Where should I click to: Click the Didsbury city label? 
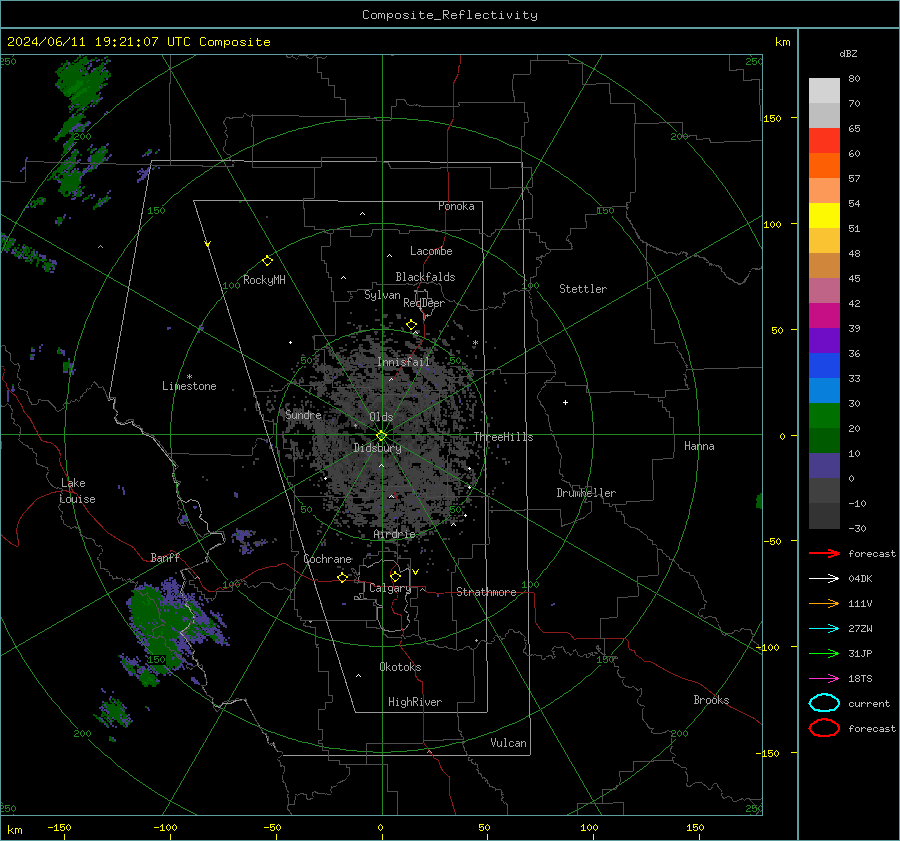point(377,448)
